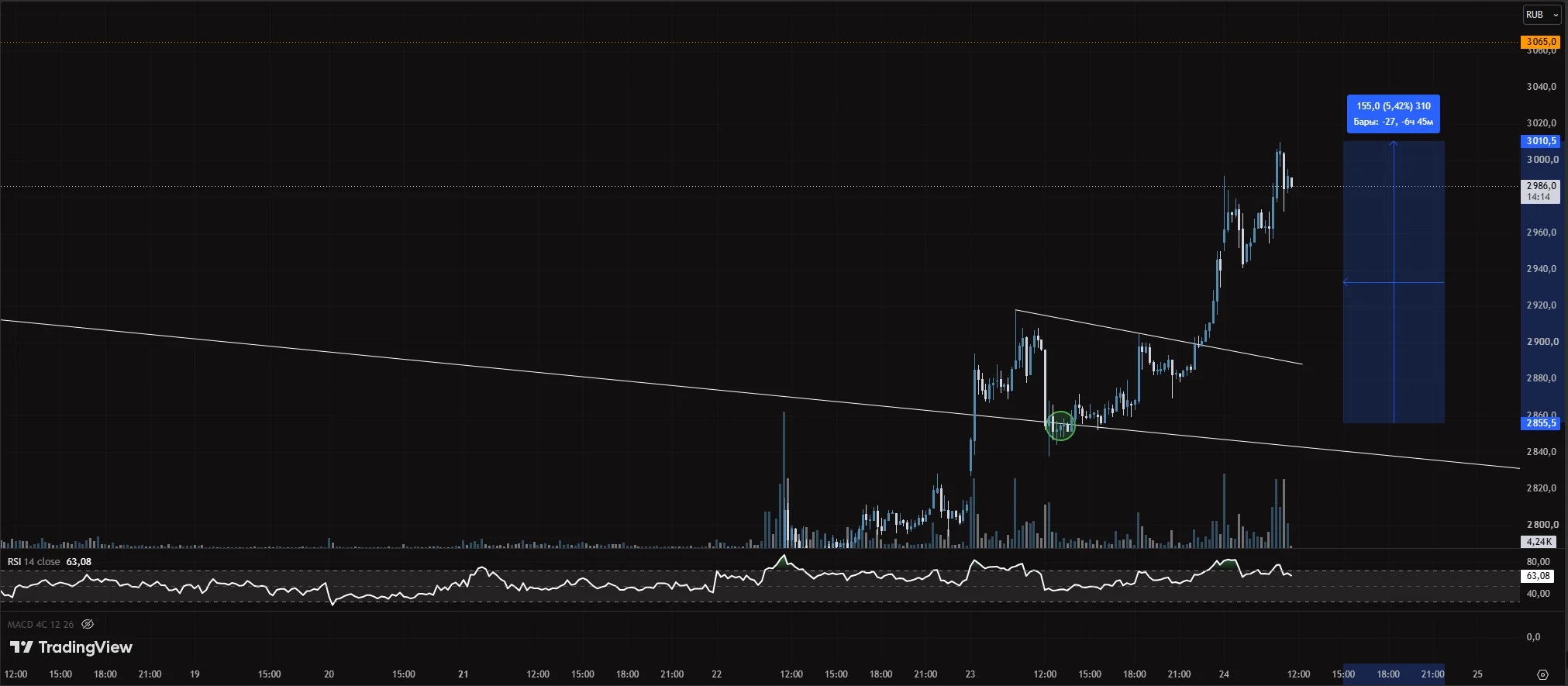Click the 2880,0 price axis label
Viewport: 1568px width, 686px height.
pyautogui.click(x=1542, y=378)
